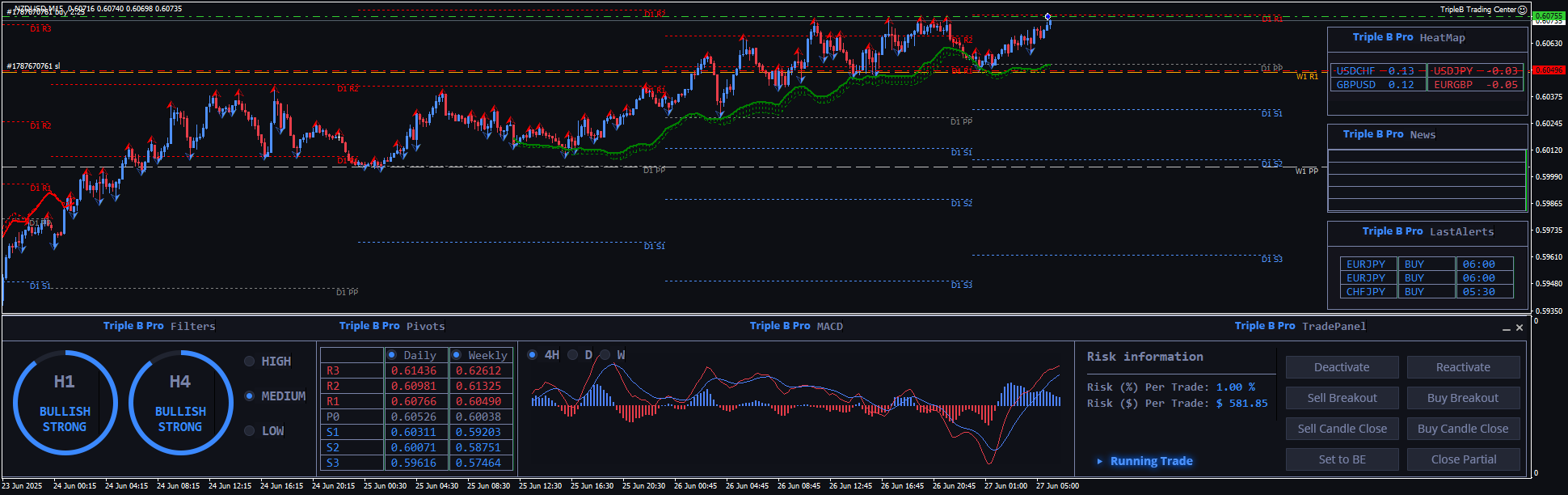Toggle the Weekly pivots radio button

pyautogui.click(x=457, y=355)
